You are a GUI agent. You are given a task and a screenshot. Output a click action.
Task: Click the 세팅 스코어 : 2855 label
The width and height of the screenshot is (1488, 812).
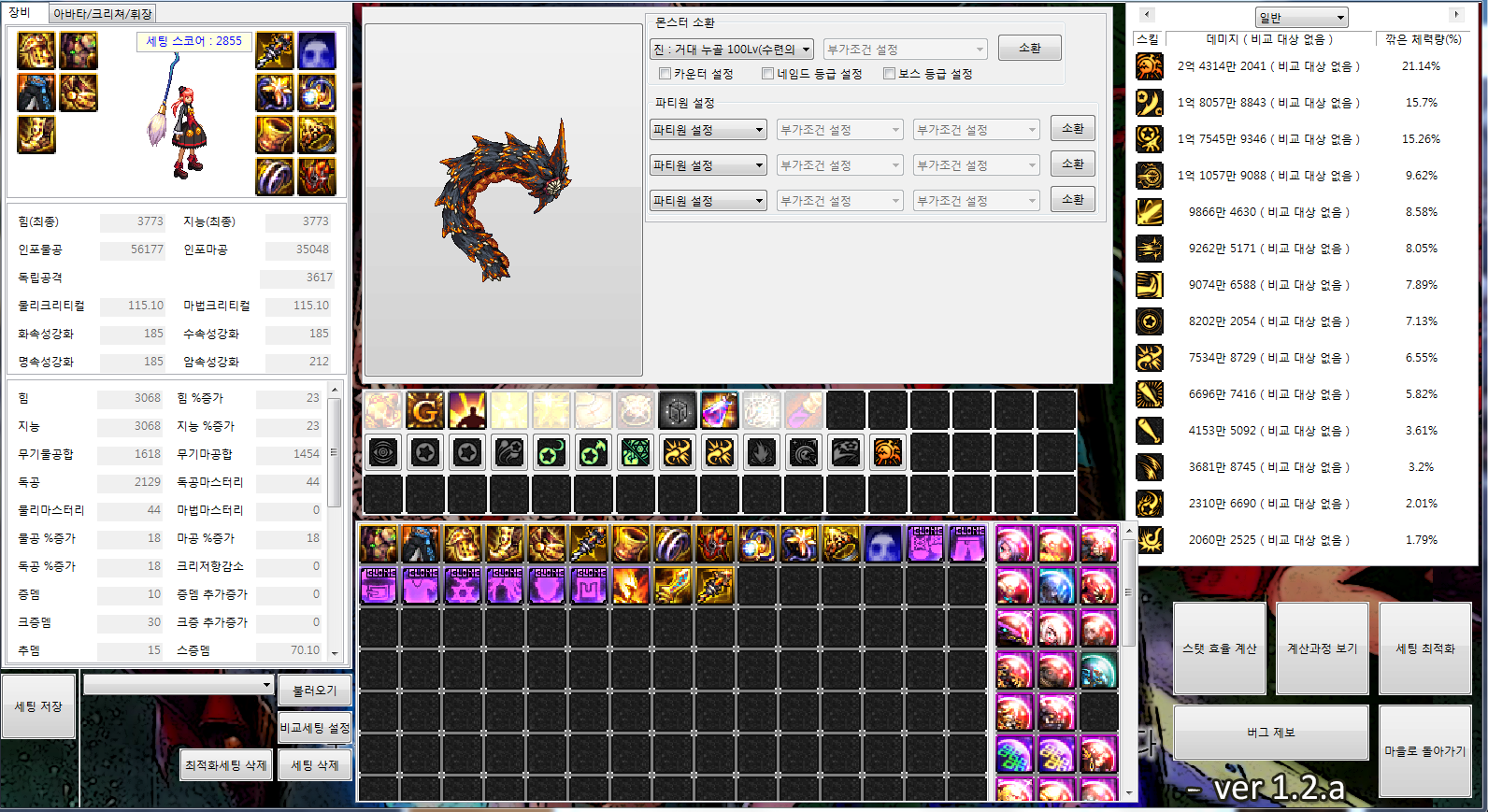pos(194,41)
